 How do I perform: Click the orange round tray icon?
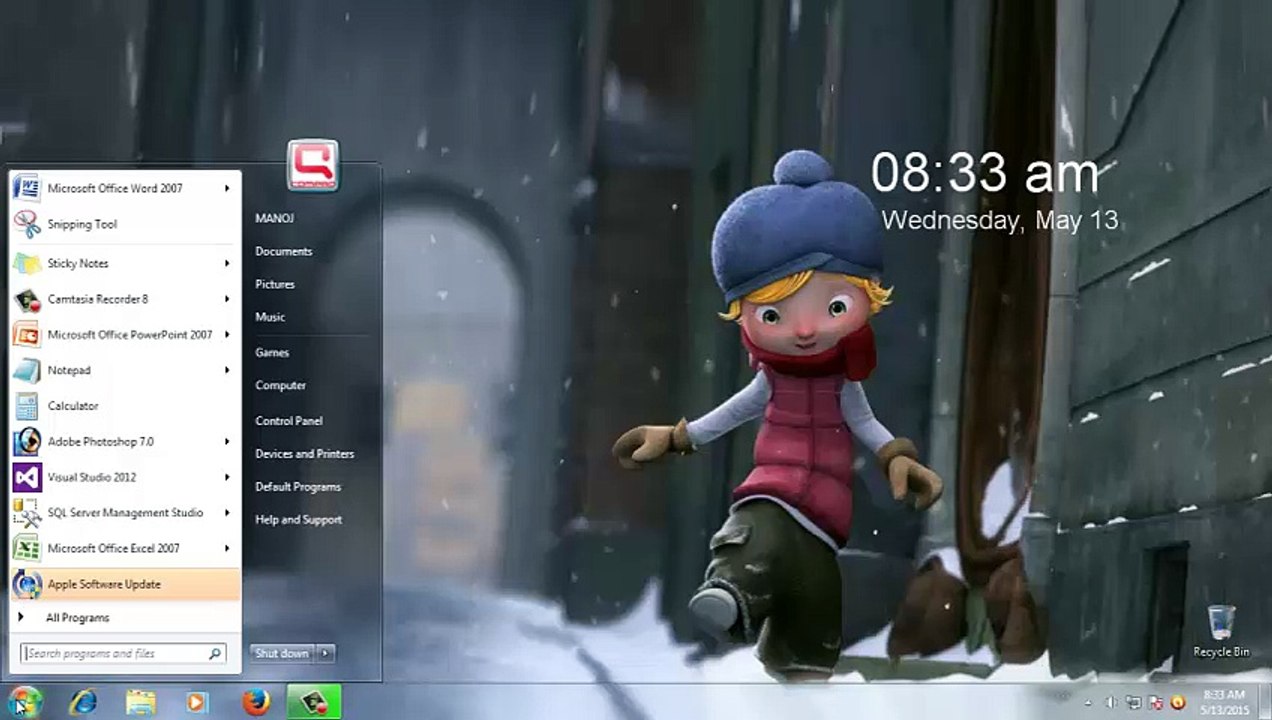coord(1178,703)
